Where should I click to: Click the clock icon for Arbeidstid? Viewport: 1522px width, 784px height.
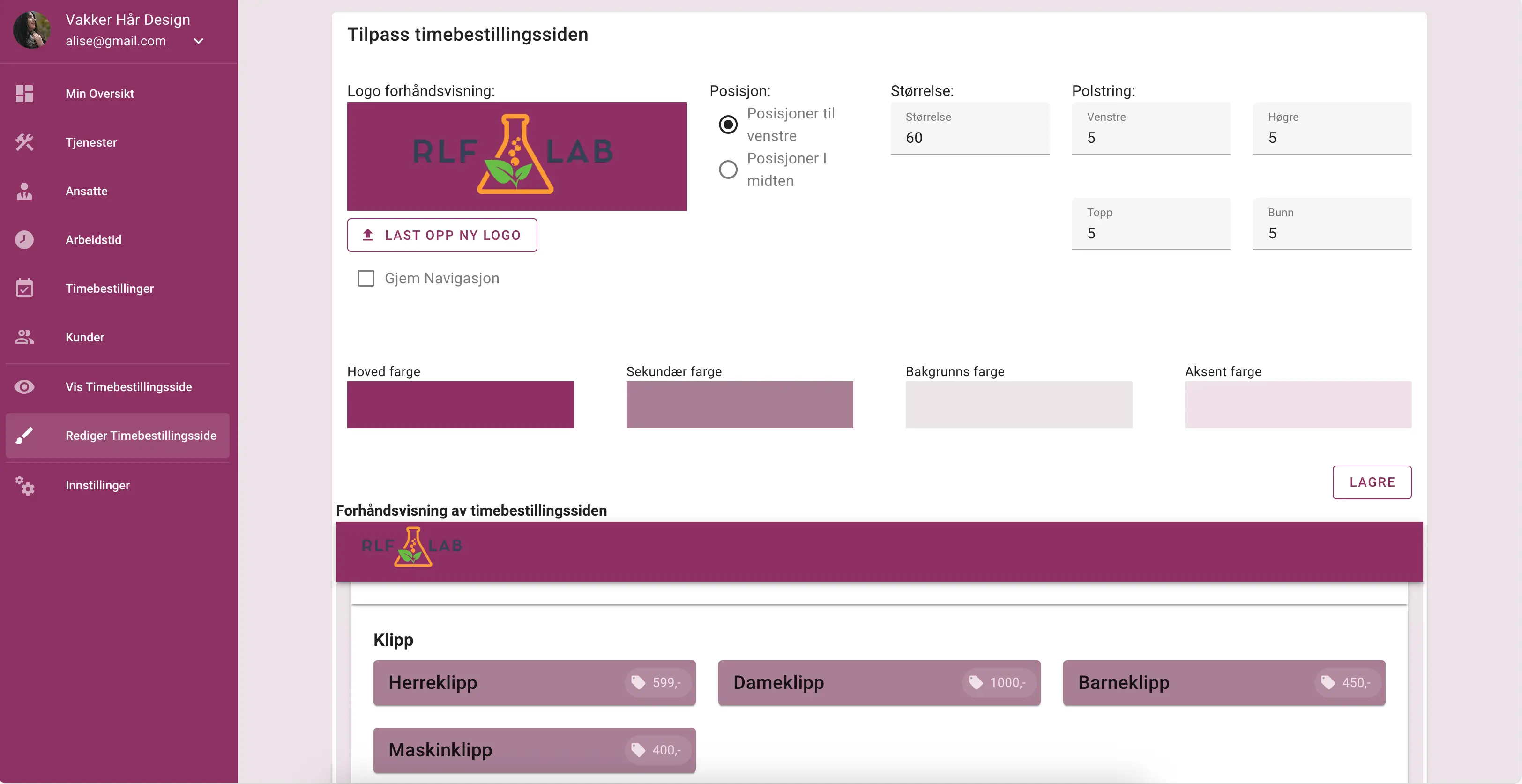24,240
